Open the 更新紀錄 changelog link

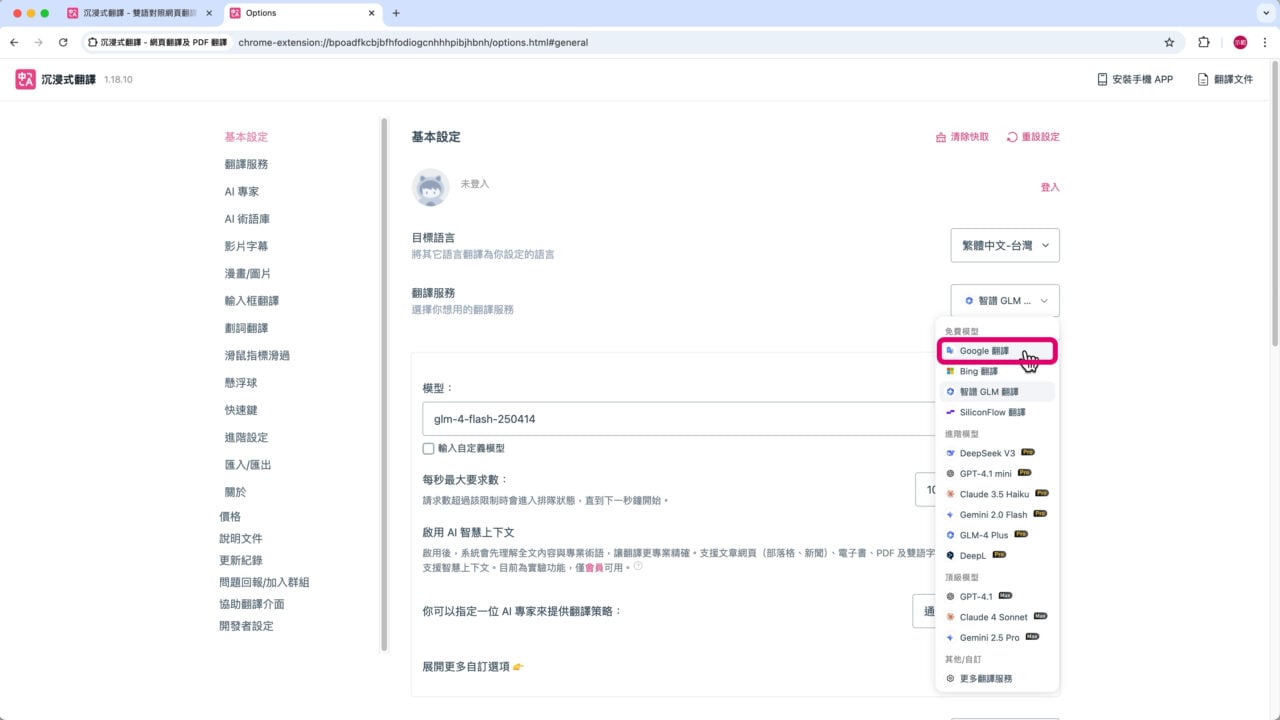(x=241, y=561)
